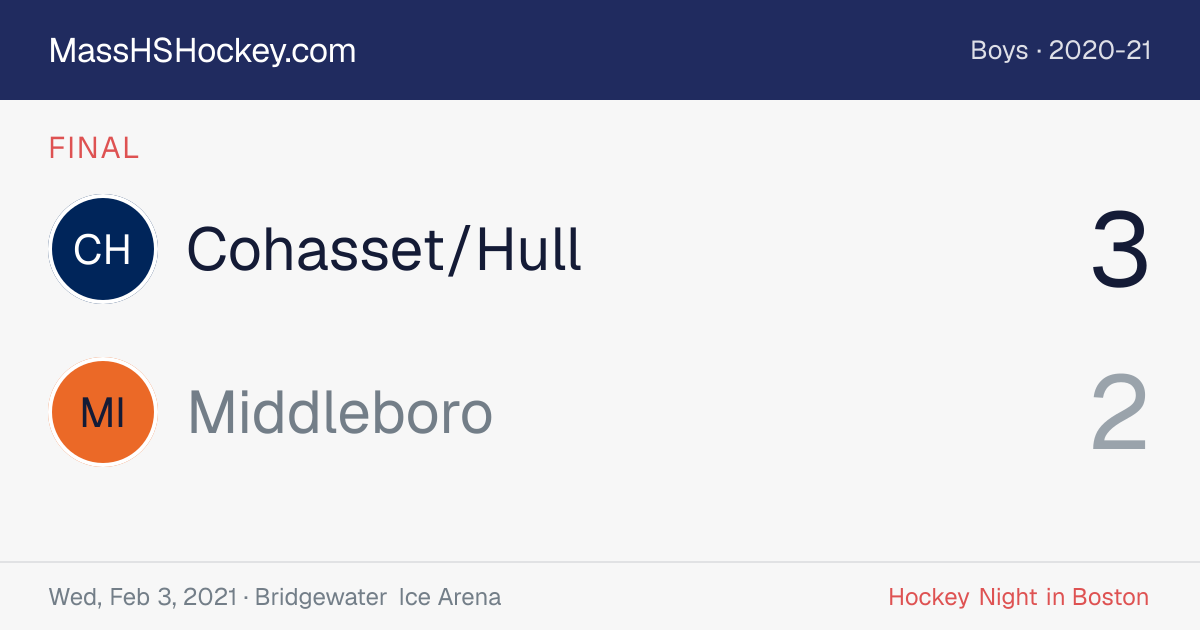Click the Wed, Feb 3, 2021 date
The image size is (1200, 630).
point(142,597)
